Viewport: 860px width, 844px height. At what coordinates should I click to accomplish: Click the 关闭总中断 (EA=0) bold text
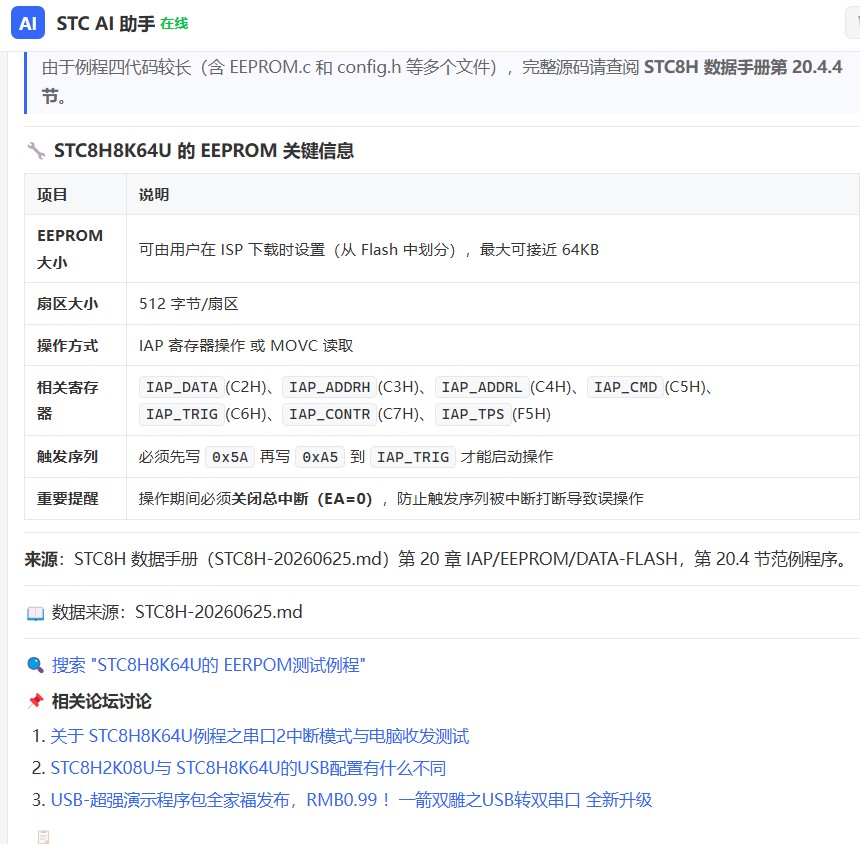coord(303,499)
